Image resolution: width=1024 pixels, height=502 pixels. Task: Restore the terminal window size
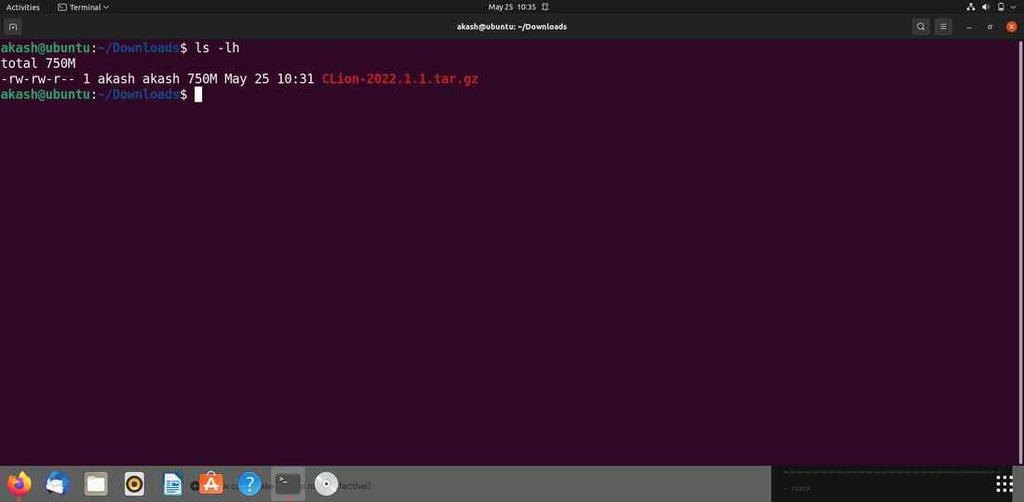(990, 27)
